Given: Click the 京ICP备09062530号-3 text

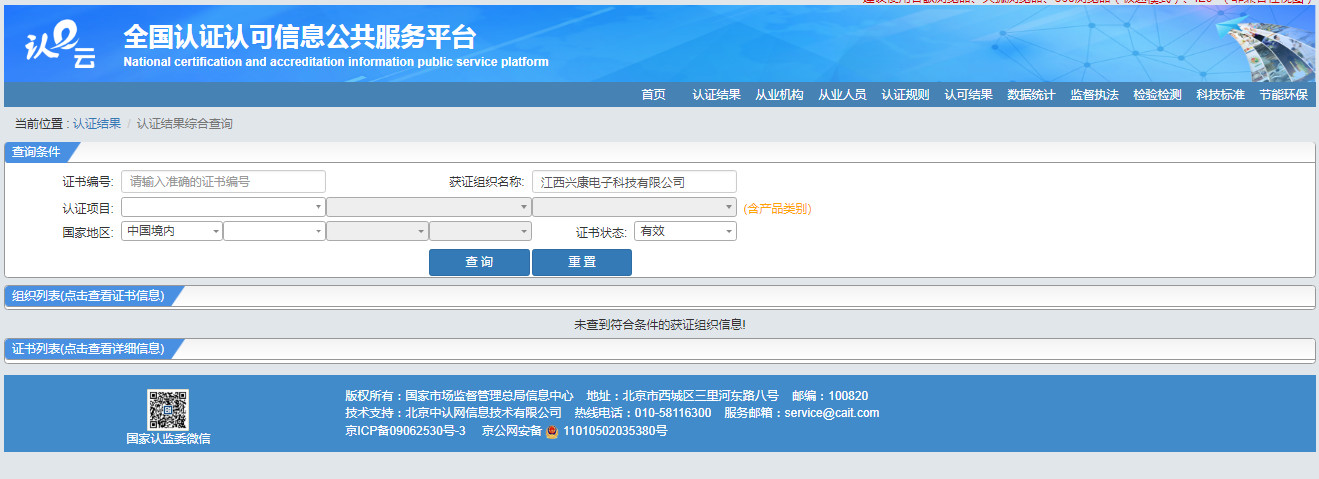Looking at the screenshot, I should (x=405, y=431).
